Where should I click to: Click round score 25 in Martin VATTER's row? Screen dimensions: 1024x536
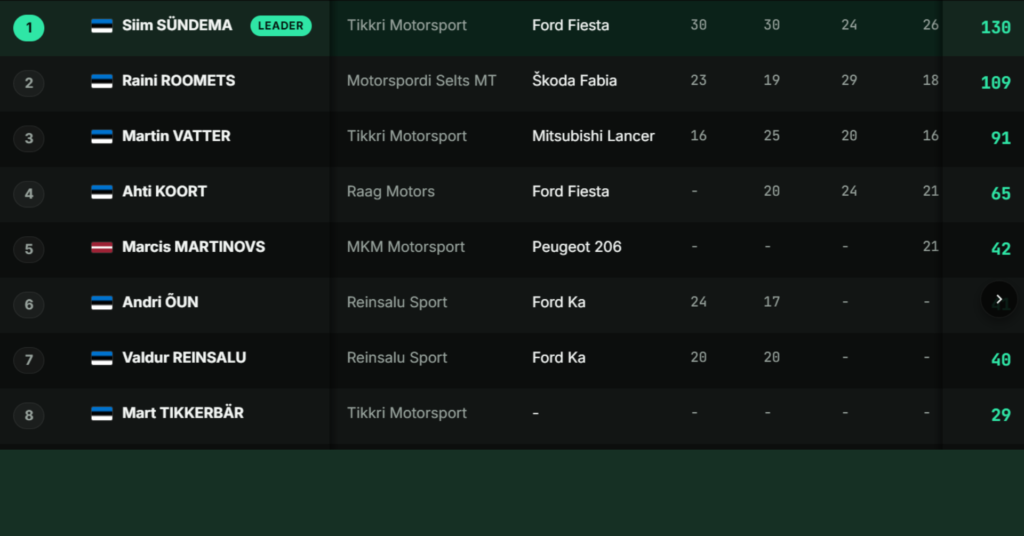pos(772,135)
